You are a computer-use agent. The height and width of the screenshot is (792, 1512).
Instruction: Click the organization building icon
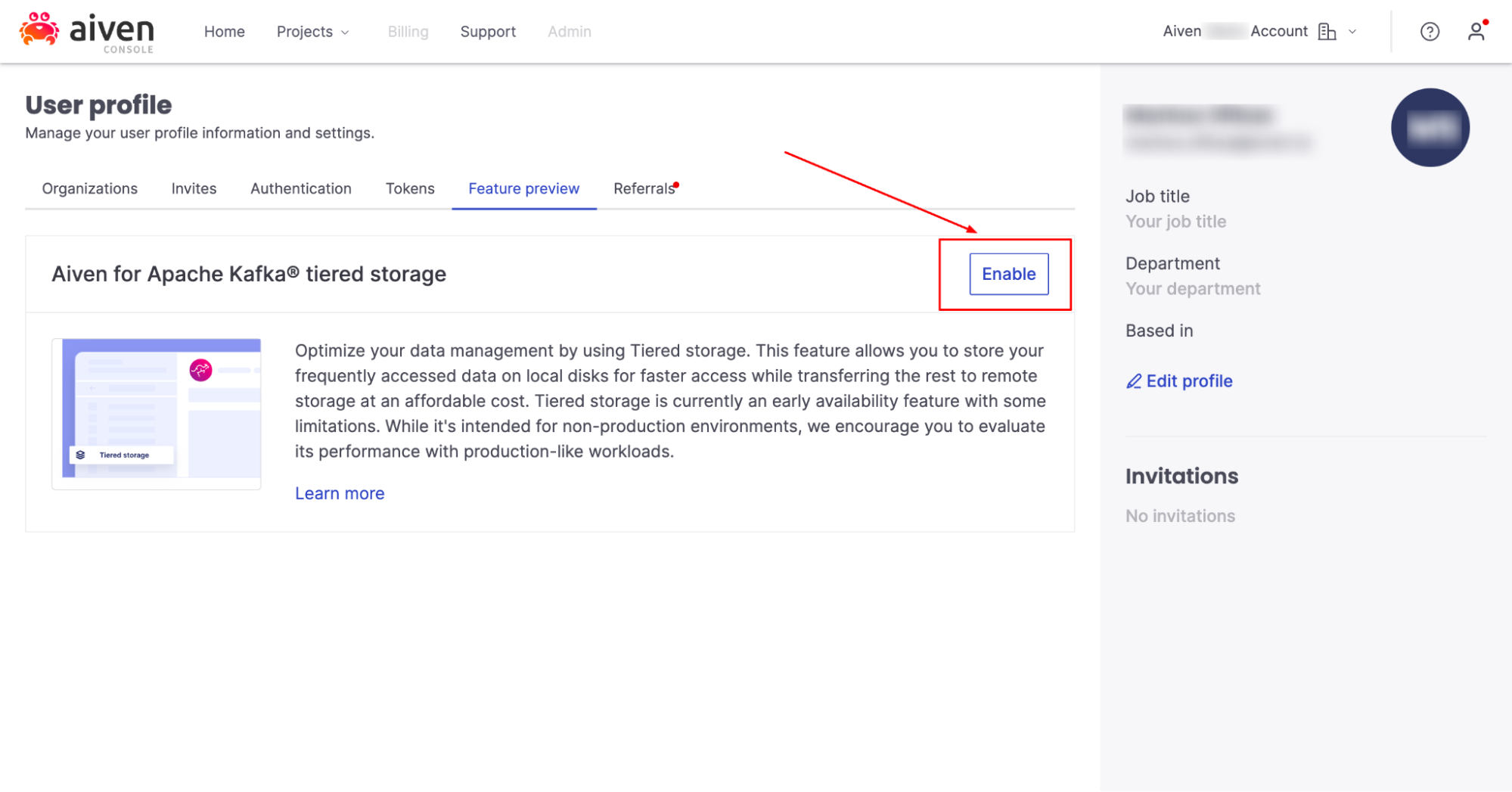[1327, 32]
